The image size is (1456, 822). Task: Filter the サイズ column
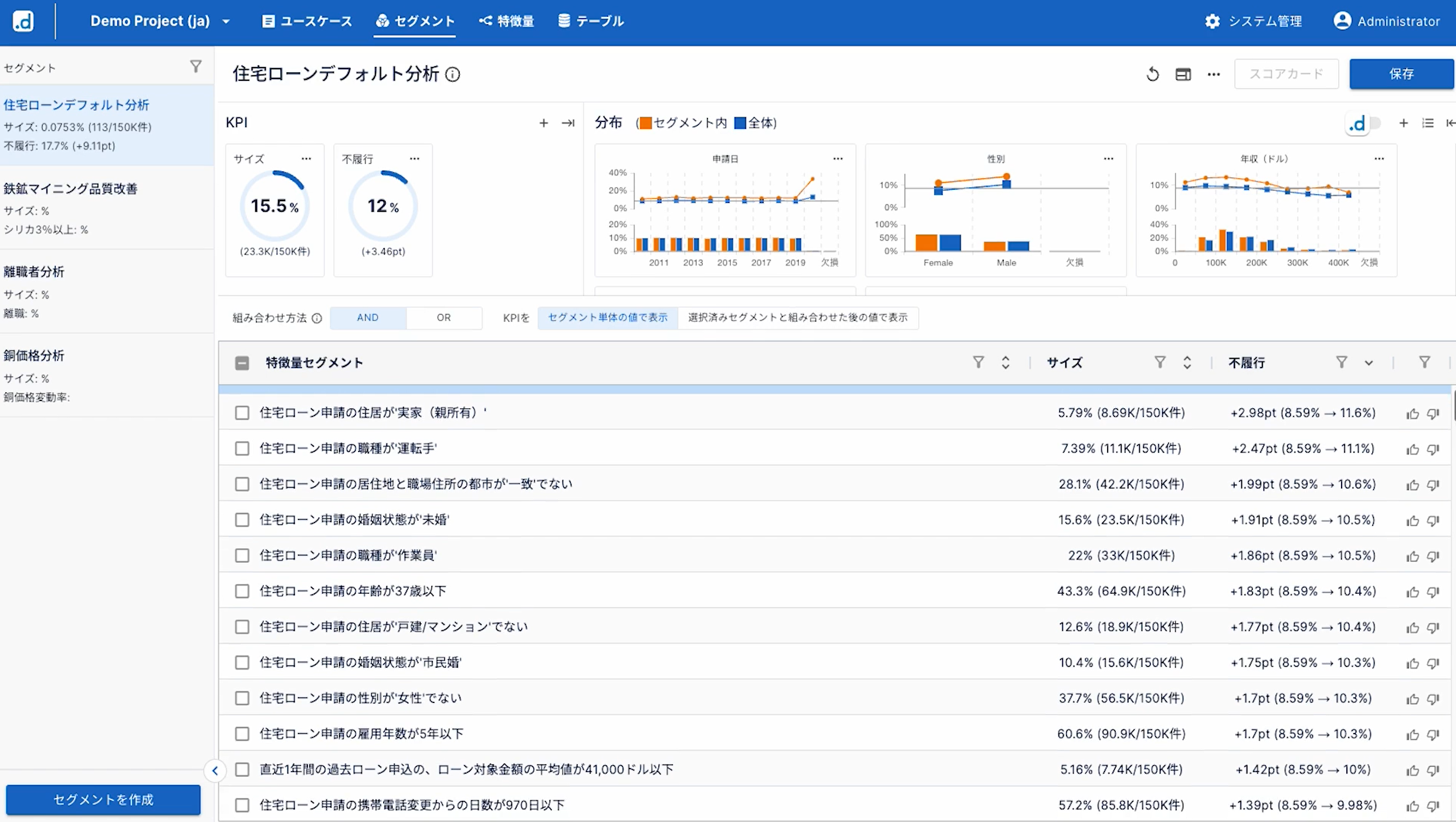(1160, 362)
